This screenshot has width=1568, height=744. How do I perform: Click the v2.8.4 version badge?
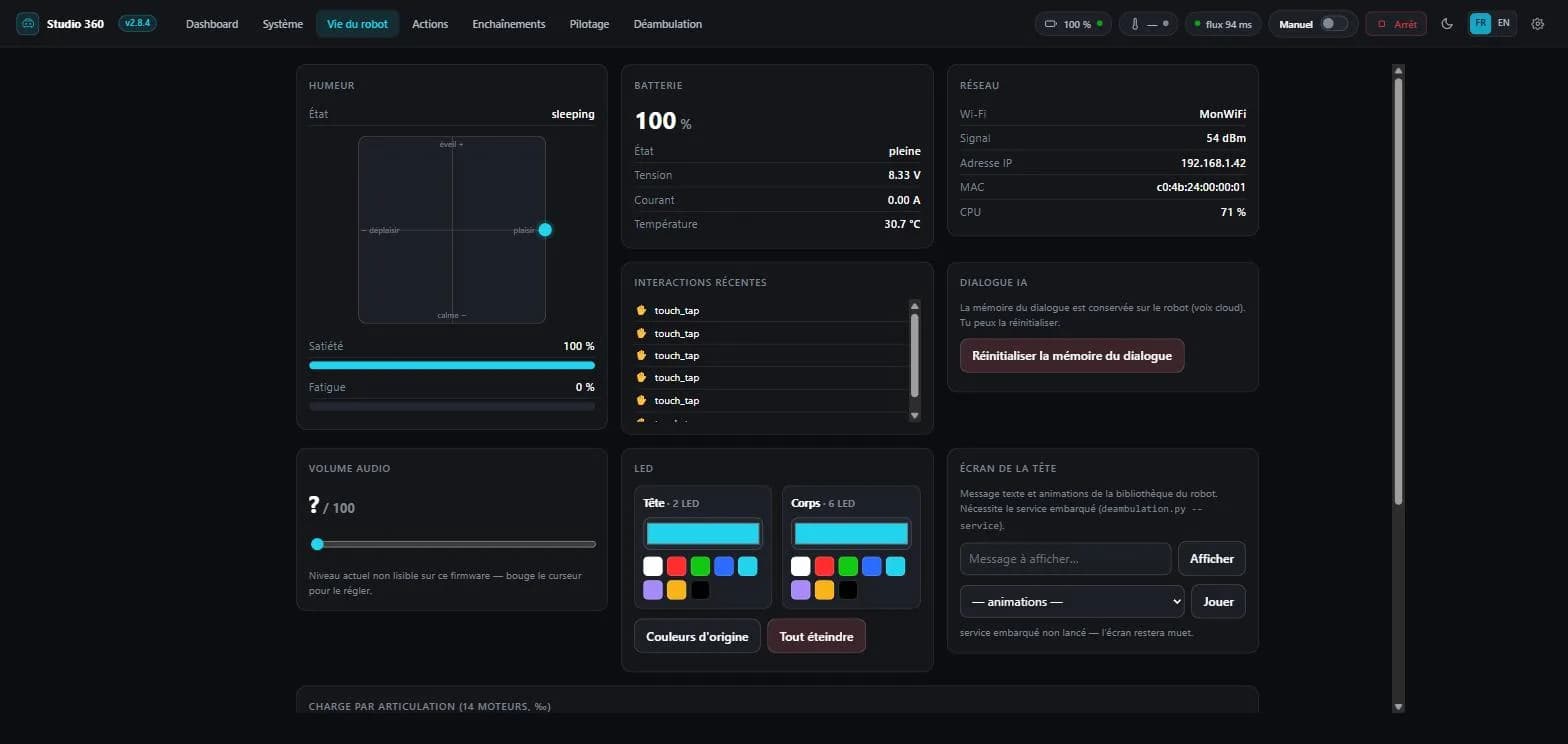[x=137, y=23]
